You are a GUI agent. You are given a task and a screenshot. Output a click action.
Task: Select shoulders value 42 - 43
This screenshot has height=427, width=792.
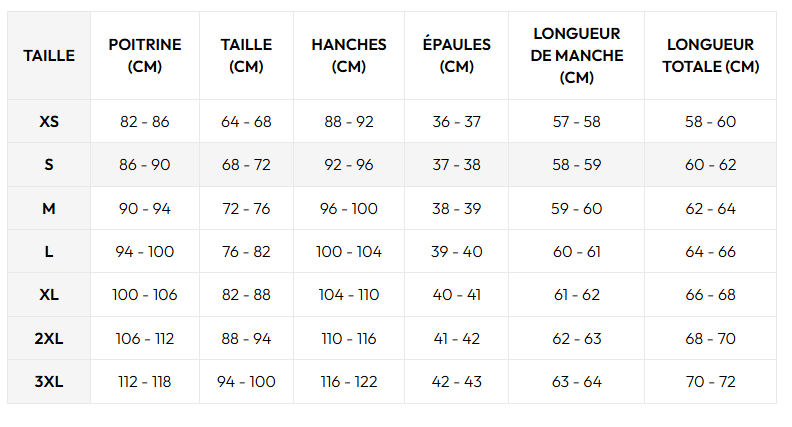click(x=456, y=382)
